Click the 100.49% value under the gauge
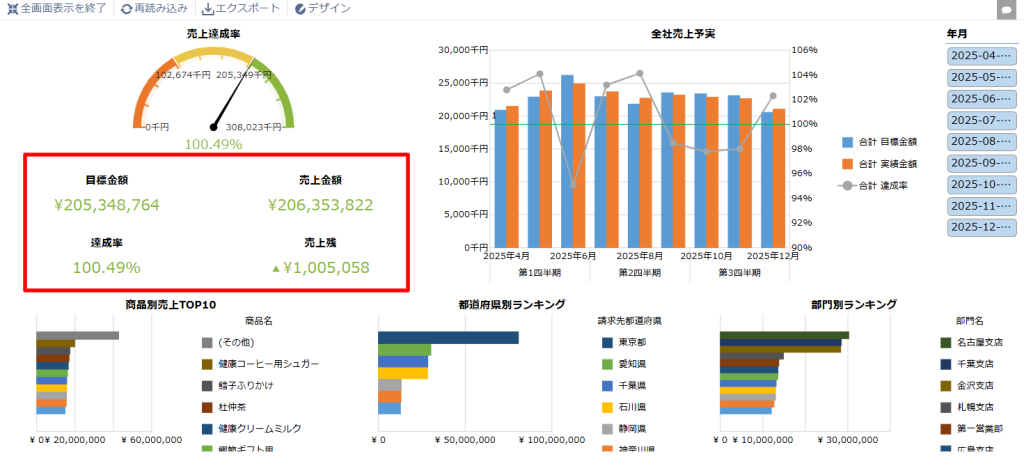Image resolution: width=1024 pixels, height=475 pixels. [x=214, y=144]
